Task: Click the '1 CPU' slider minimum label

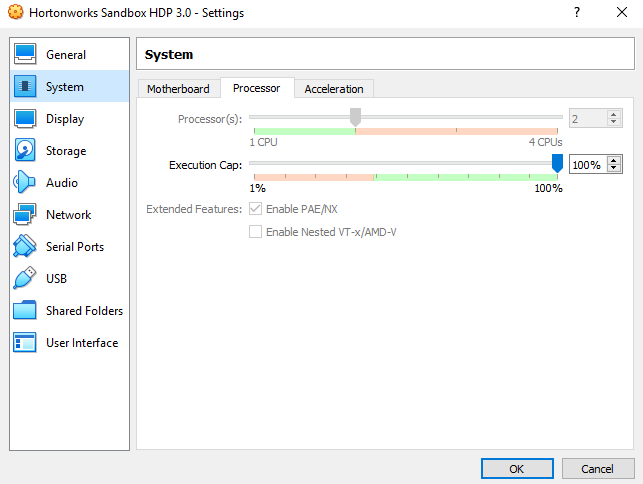Action: [x=263, y=142]
